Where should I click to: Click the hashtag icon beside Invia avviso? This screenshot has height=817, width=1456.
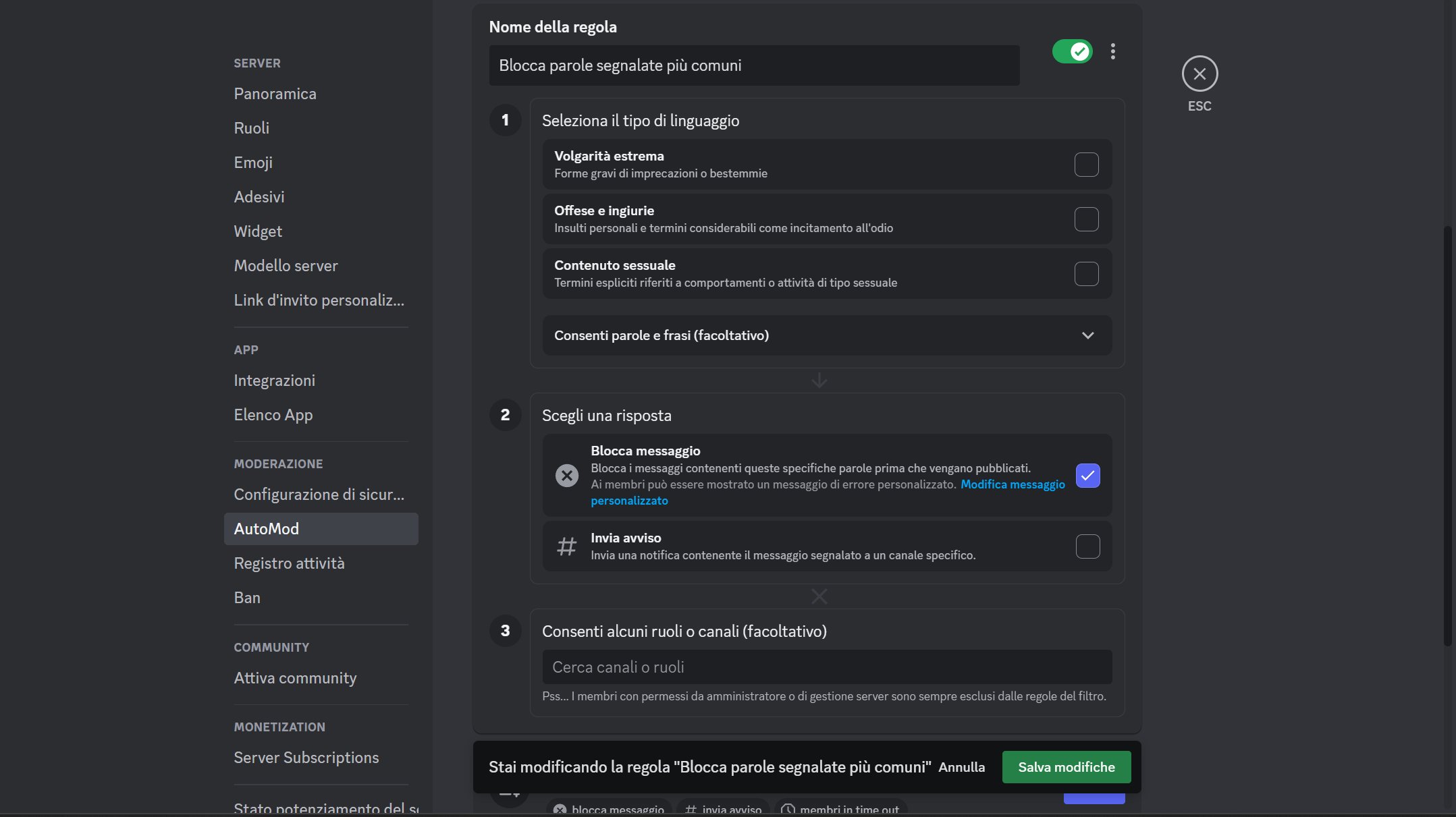coord(566,546)
